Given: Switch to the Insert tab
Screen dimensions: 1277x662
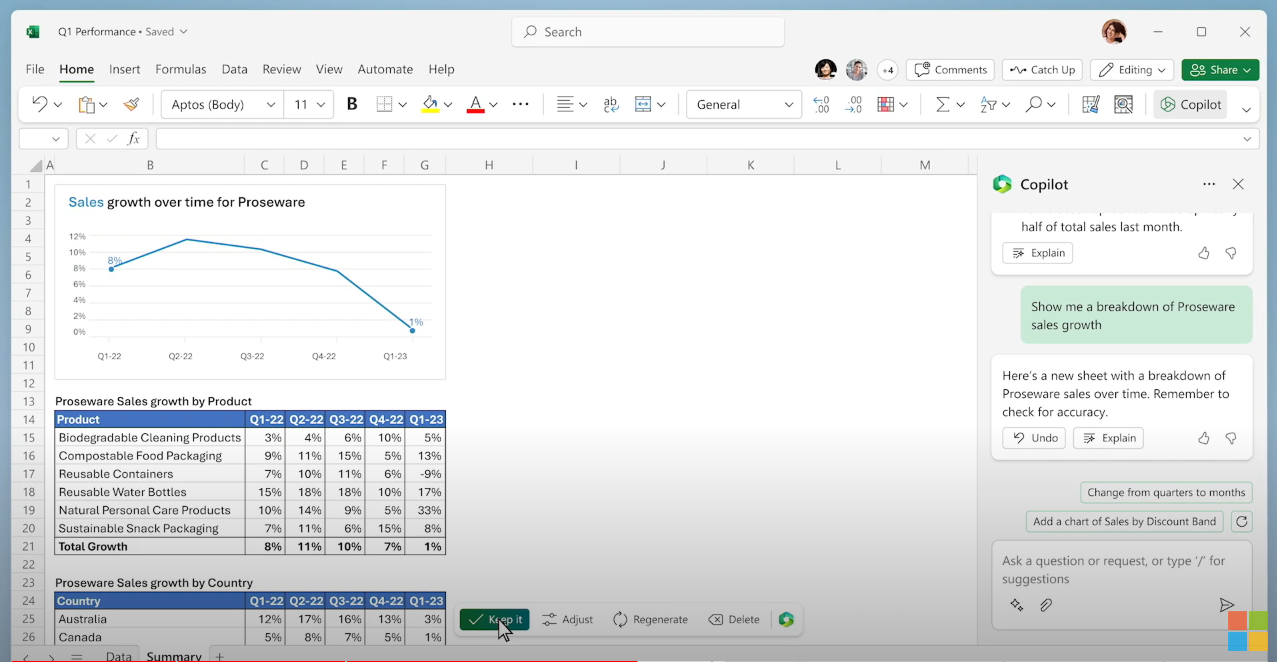Looking at the screenshot, I should 125,69.
